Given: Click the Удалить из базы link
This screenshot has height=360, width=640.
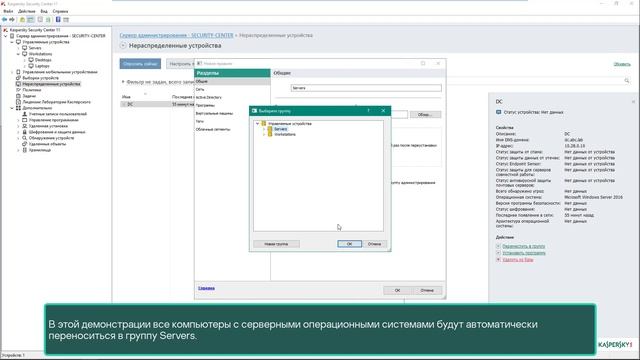Looking at the screenshot, I should pyautogui.click(x=518, y=259).
